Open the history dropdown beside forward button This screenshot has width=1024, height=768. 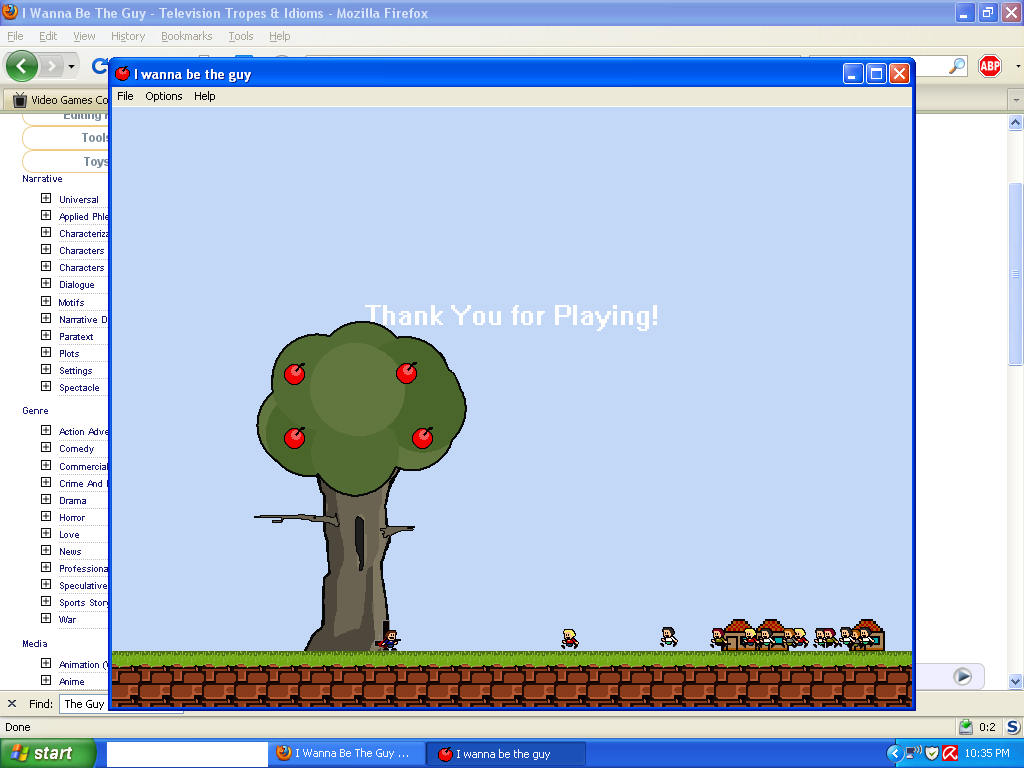pos(71,66)
